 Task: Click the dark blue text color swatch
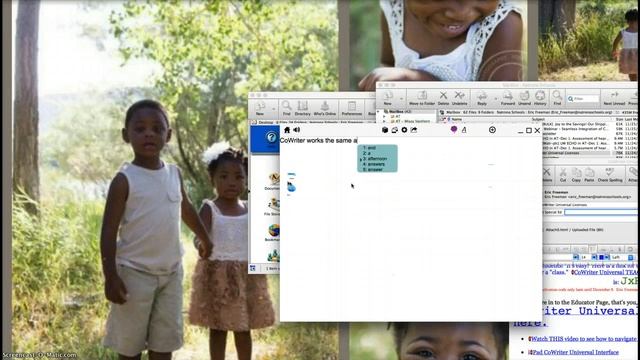pos(601,257)
